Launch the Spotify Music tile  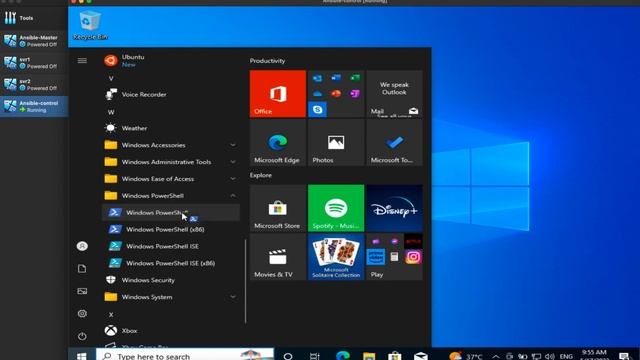pyautogui.click(x=336, y=208)
